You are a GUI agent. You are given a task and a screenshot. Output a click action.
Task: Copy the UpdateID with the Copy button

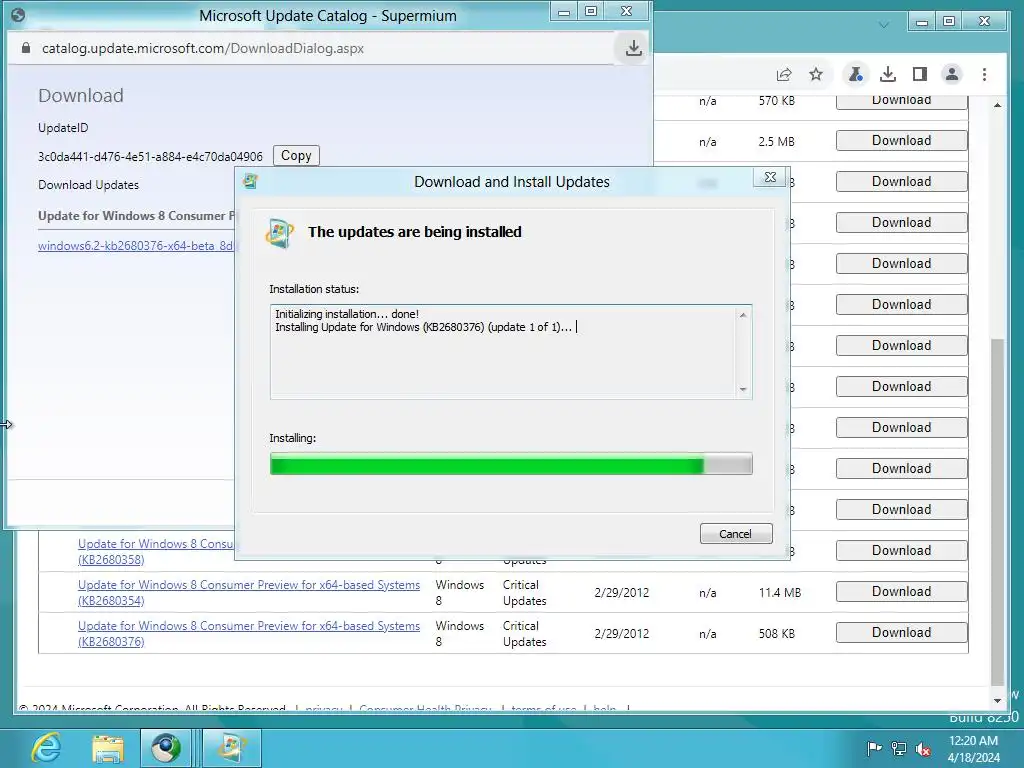click(296, 155)
